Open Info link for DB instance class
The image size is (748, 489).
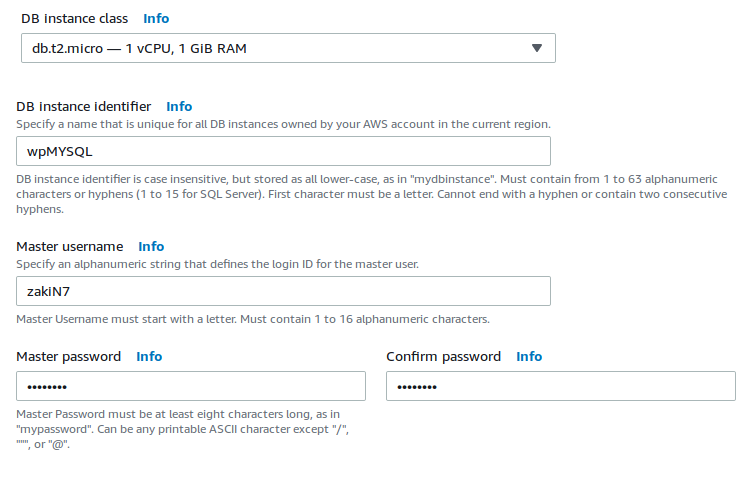coord(156,18)
